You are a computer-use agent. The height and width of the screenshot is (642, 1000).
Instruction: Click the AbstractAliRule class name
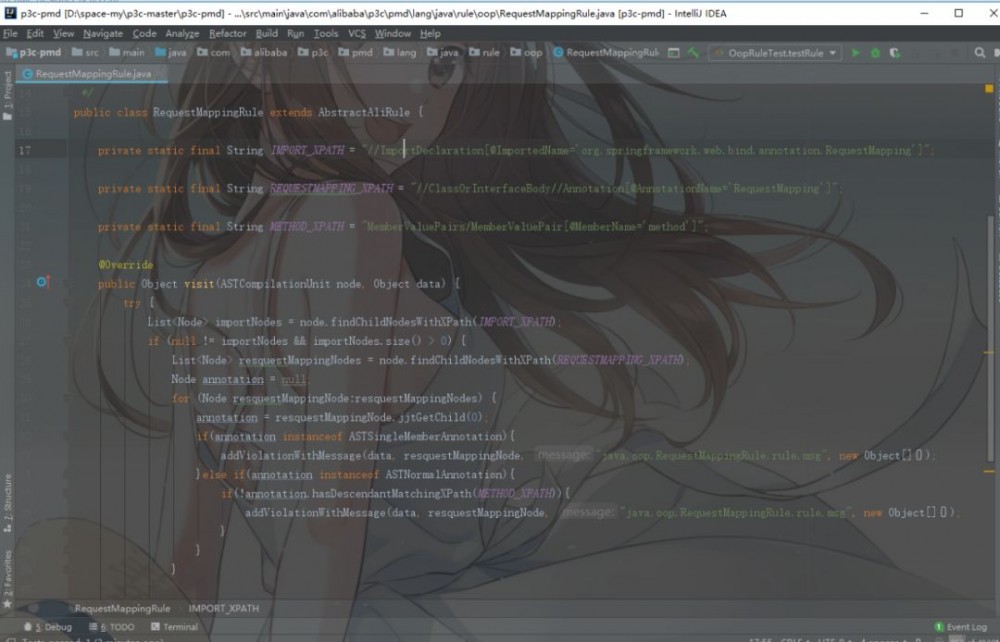tap(364, 112)
